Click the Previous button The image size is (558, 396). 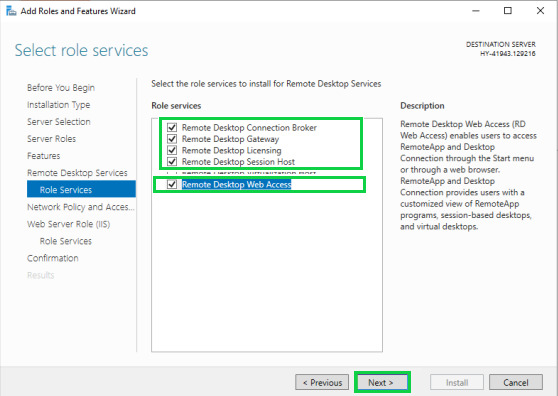coord(322,382)
